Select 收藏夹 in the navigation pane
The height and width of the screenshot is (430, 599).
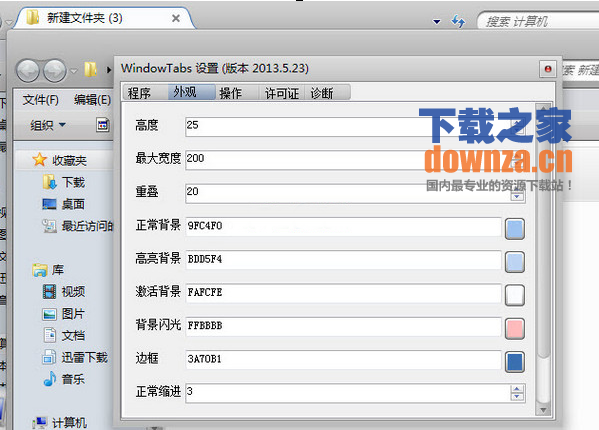pos(69,160)
